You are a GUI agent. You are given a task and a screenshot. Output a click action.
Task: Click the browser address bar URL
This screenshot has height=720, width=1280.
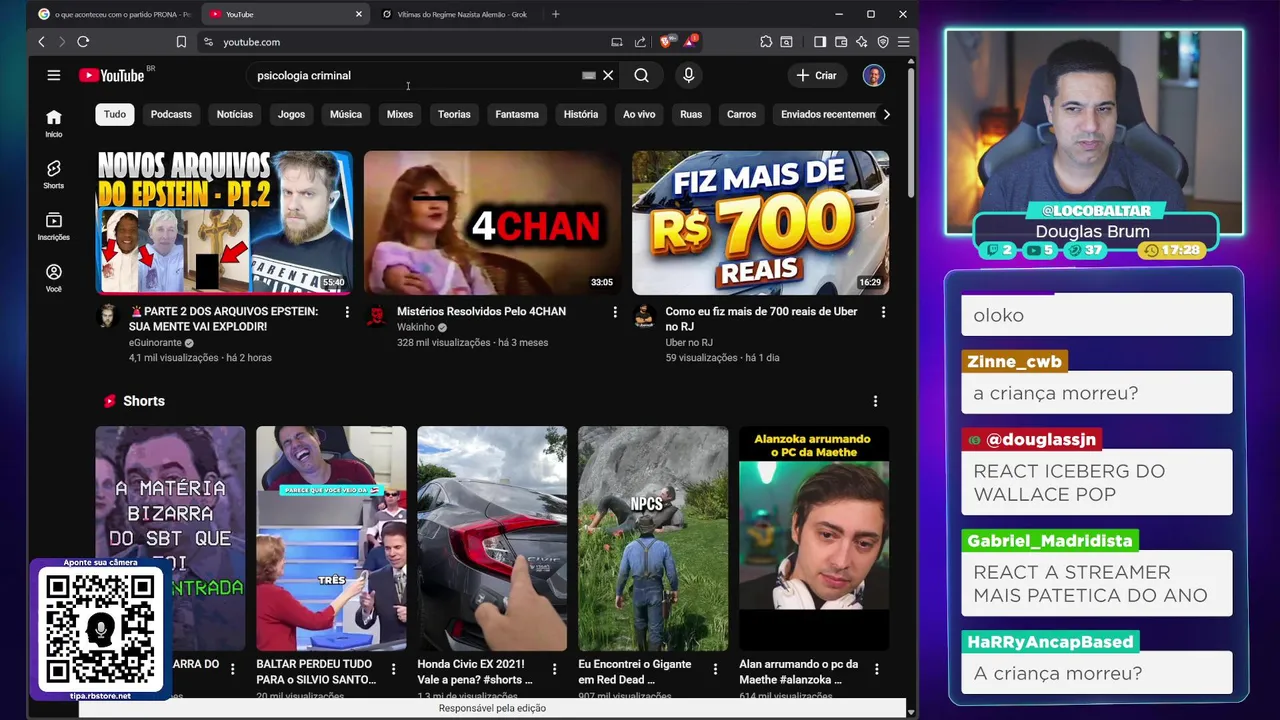coord(252,42)
